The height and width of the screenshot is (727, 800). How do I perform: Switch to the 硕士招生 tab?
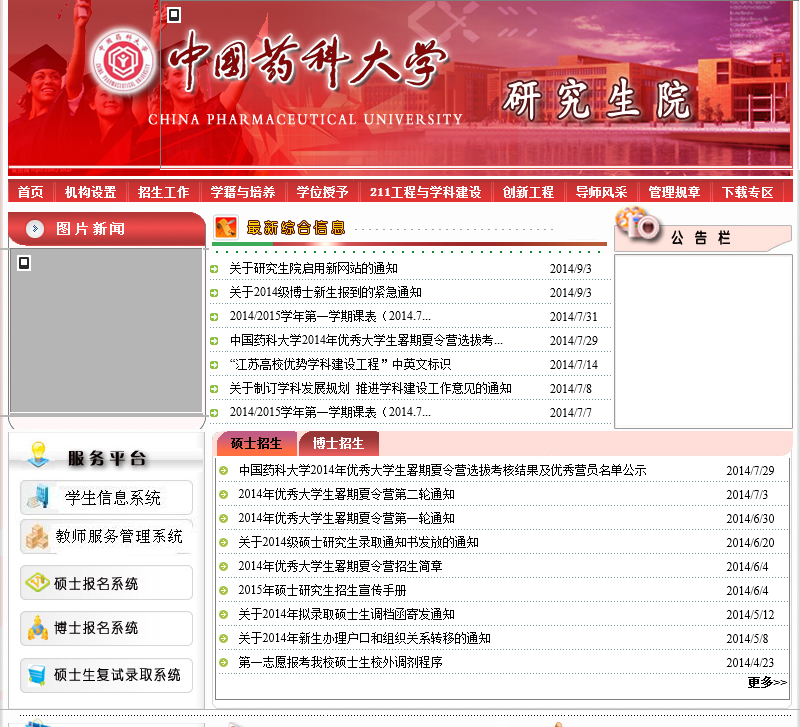coord(256,443)
